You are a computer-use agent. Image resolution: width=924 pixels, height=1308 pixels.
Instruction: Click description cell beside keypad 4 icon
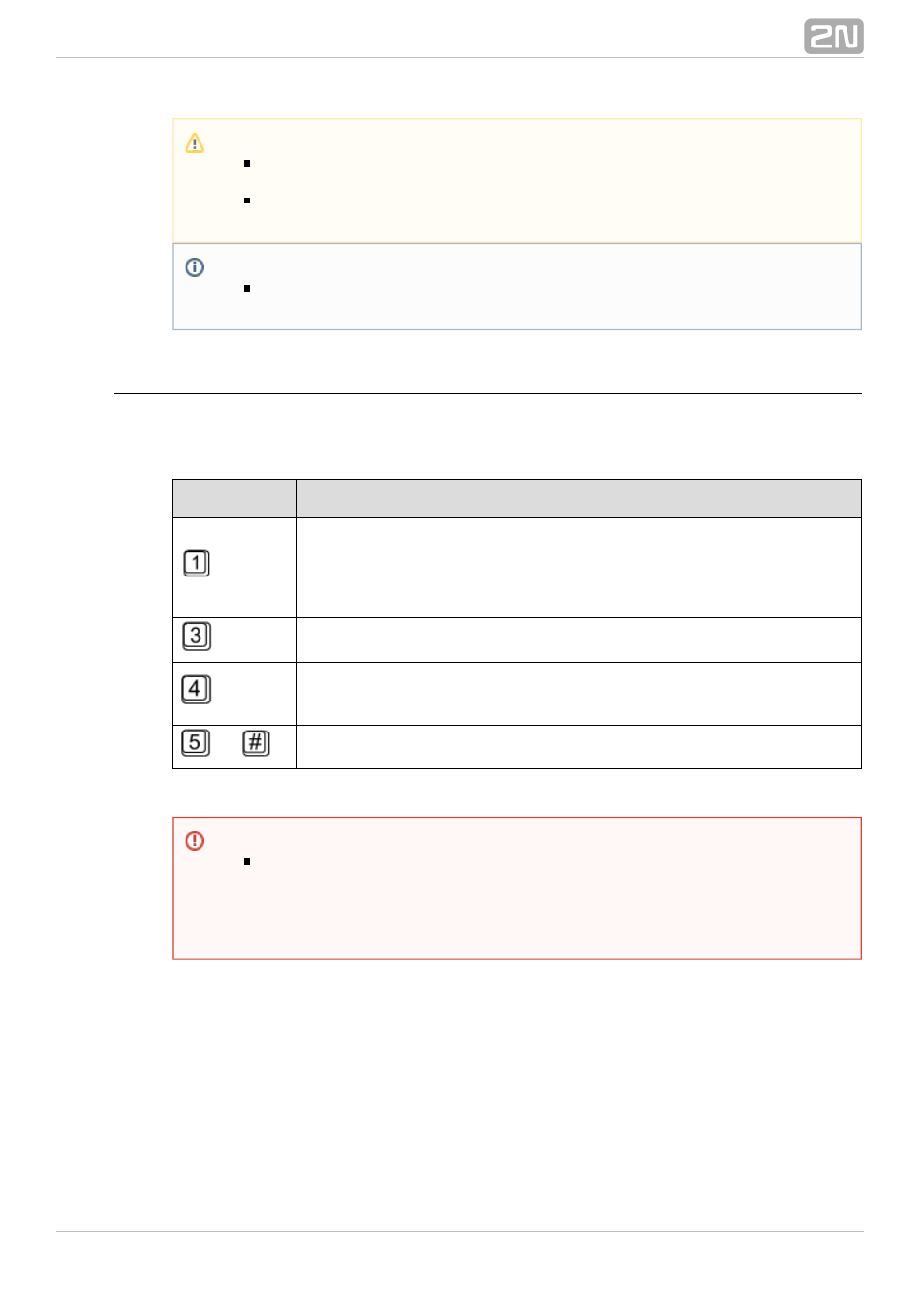[579, 694]
